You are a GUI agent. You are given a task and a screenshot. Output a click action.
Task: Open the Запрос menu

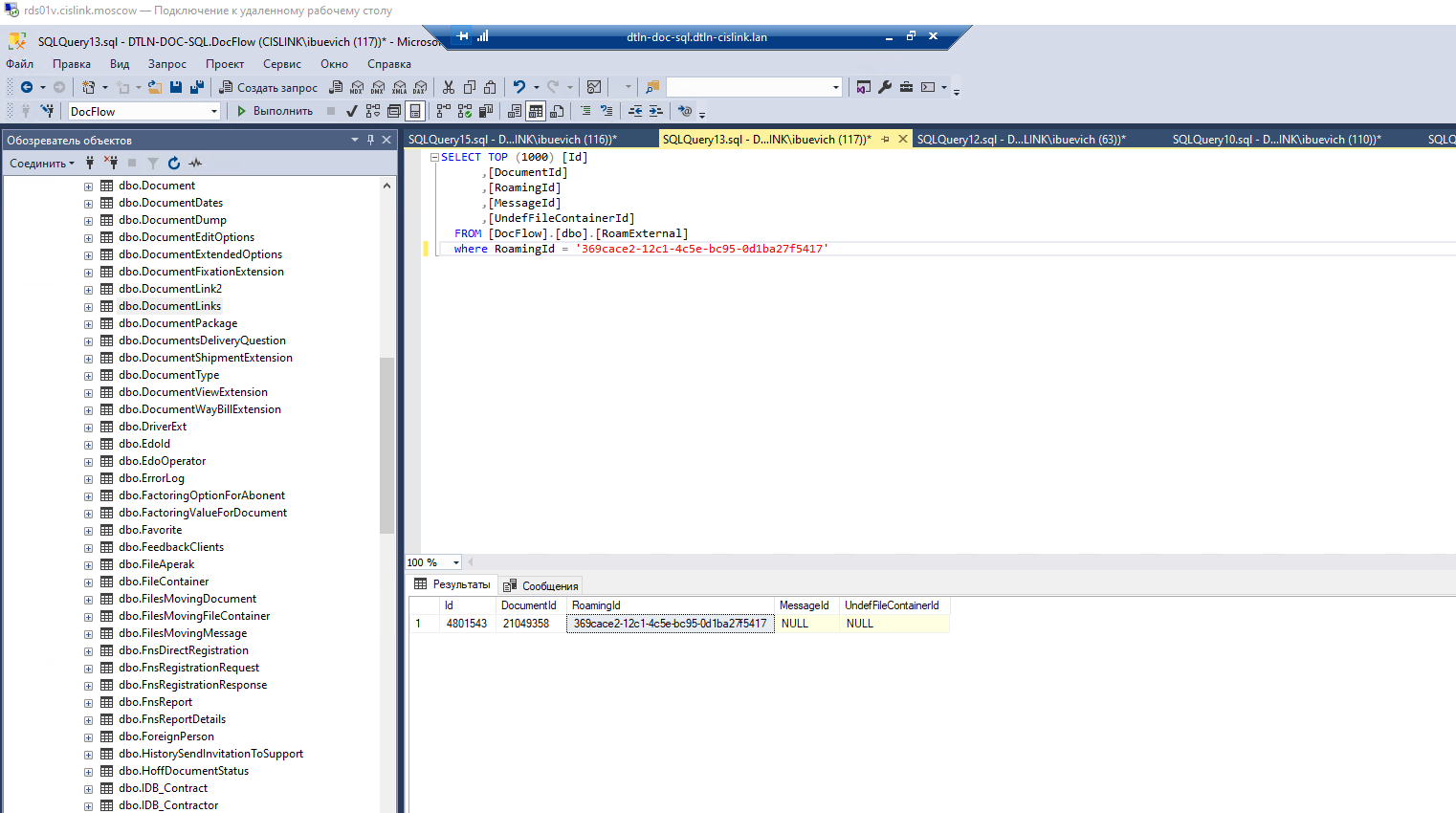167,64
